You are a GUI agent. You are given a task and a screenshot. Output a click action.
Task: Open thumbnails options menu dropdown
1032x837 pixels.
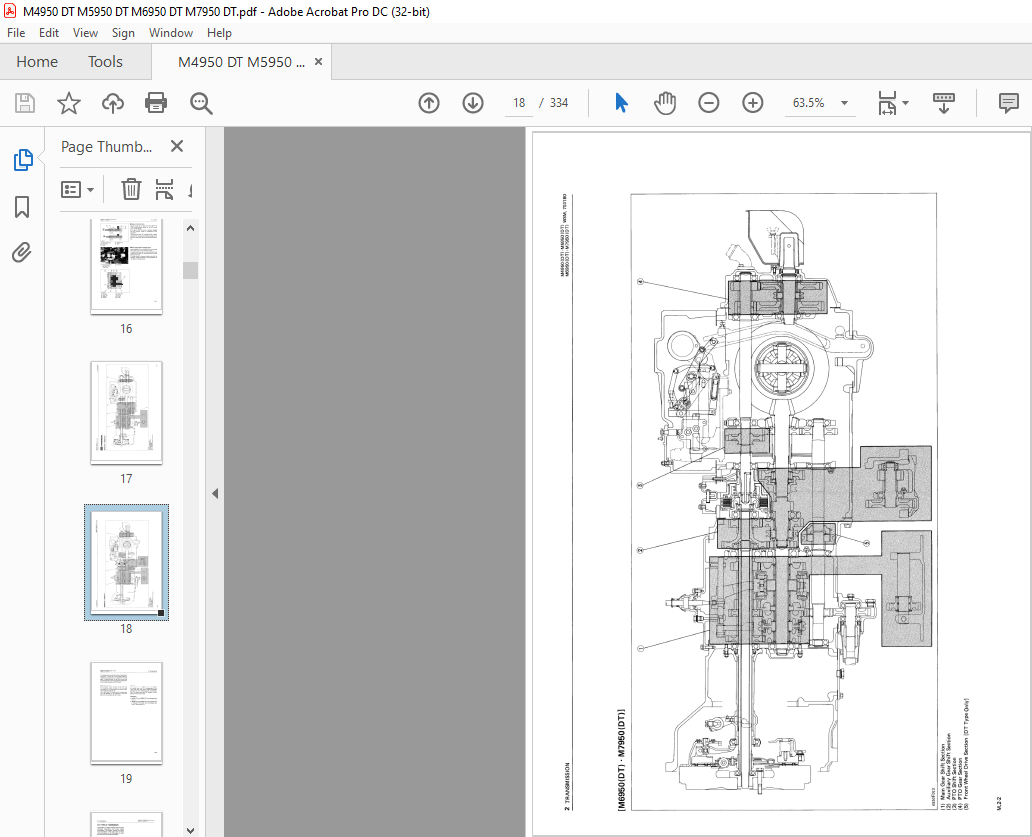(78, 190)
